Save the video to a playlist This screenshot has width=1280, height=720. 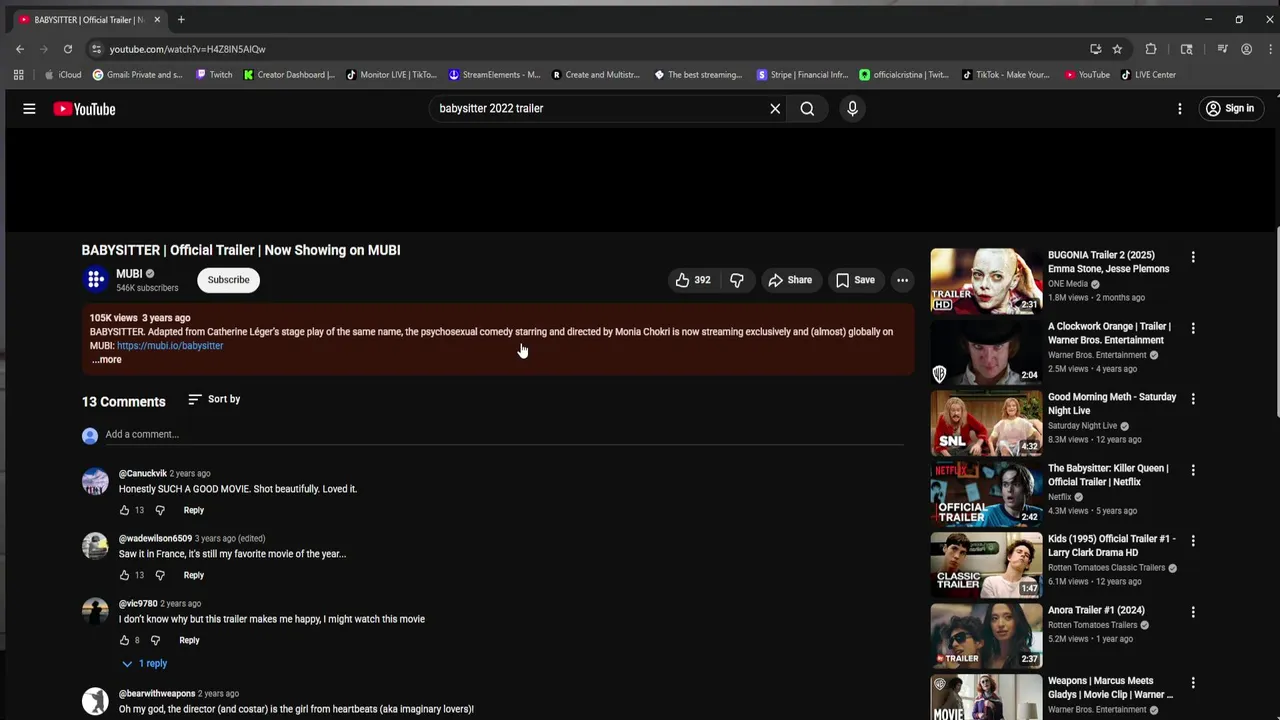tap(855, 280)
